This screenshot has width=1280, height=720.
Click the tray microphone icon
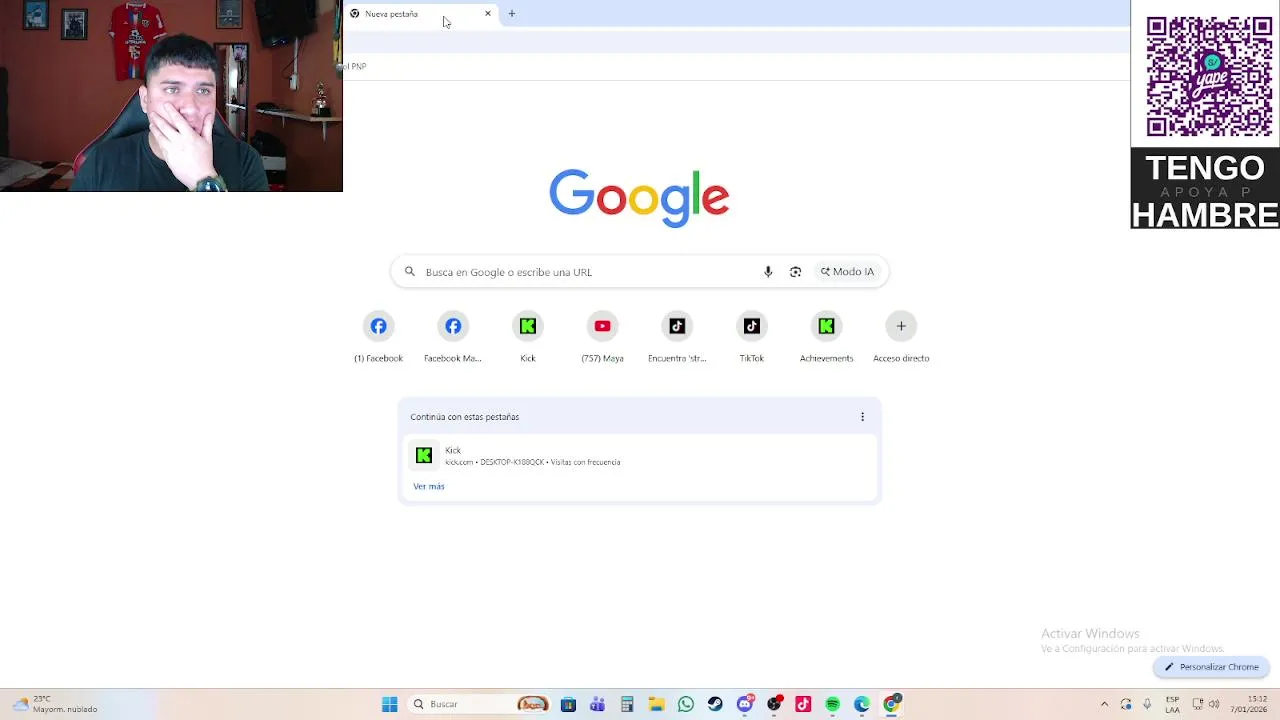tap(1147, 704)
